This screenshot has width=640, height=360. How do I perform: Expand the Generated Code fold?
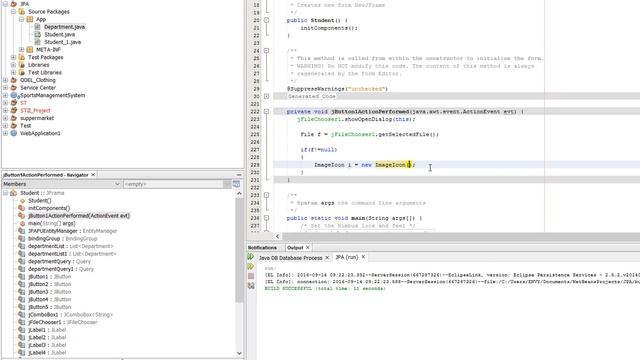[267, 96]
